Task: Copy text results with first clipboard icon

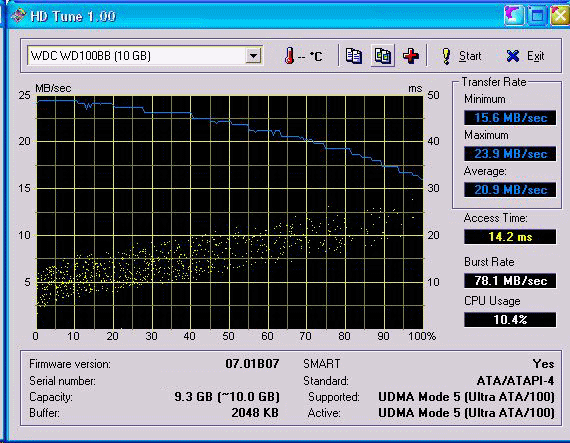Action: [353, 56]
